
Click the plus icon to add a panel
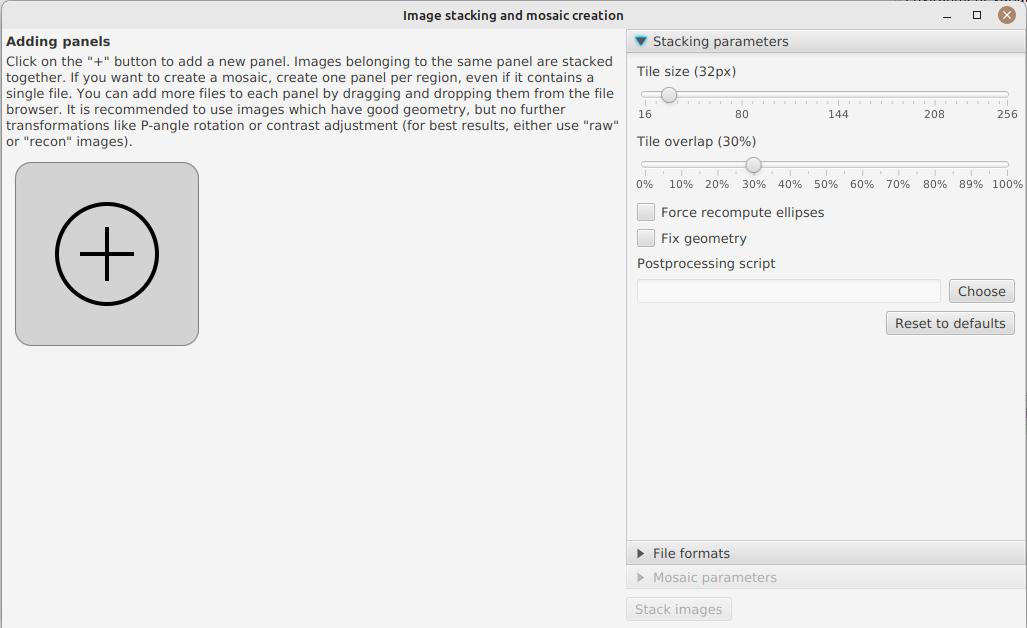tap(107, 254)
